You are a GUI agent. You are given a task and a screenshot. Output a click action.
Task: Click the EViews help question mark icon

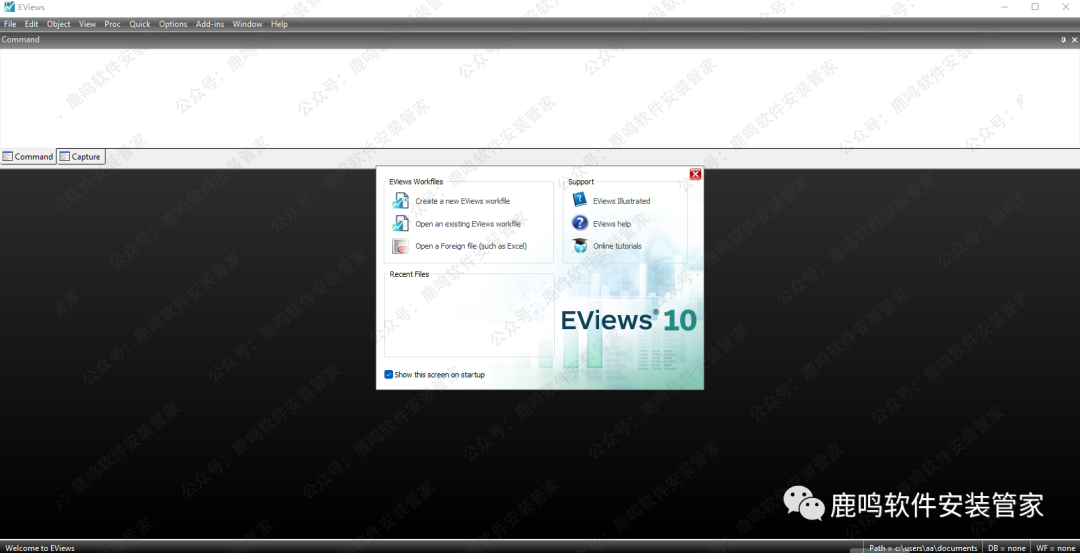click(580, 224)
